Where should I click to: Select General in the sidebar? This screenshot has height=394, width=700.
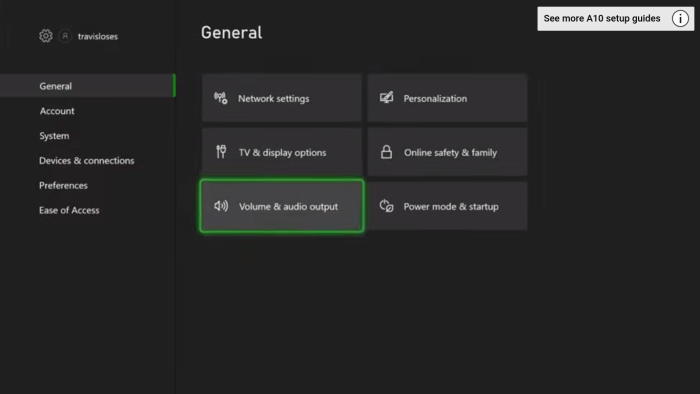[88, 86]
